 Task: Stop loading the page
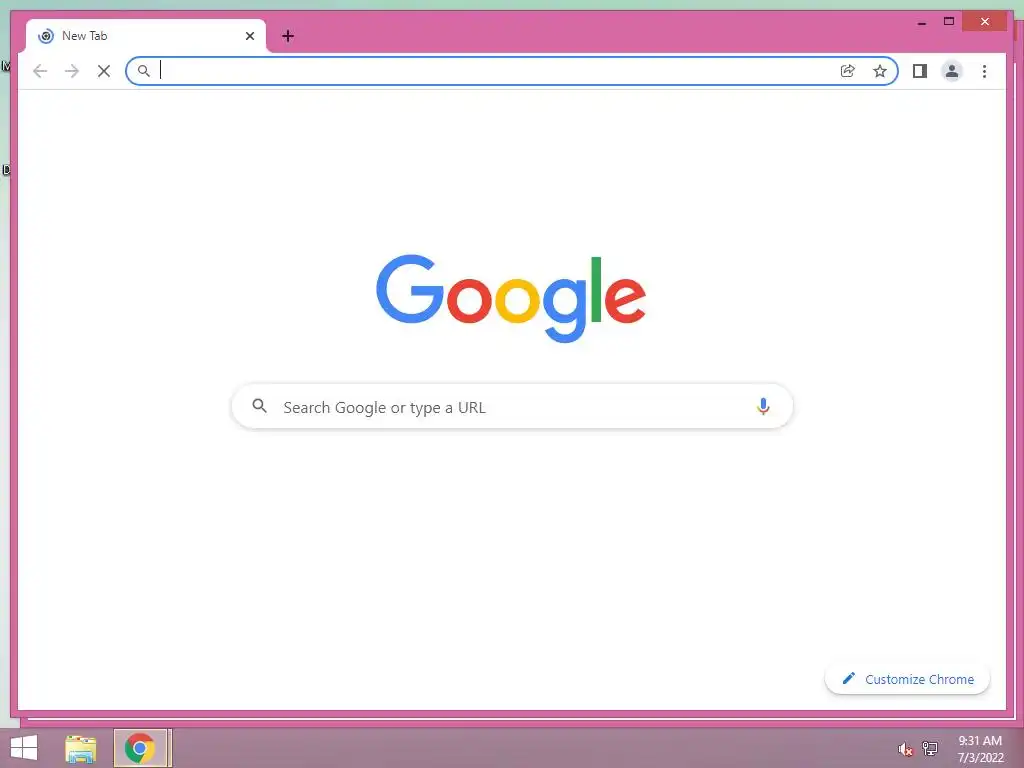pyautogui.click(x=104, y=71)
